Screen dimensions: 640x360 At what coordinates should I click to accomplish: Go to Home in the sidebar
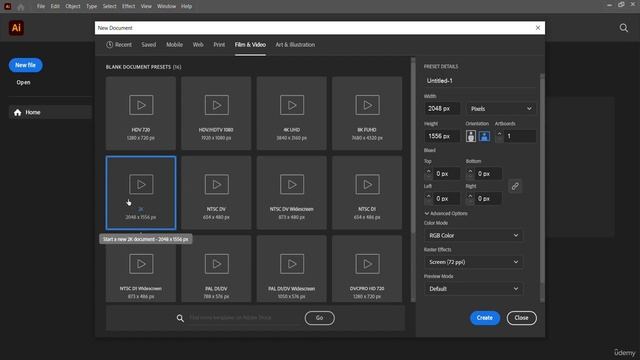click(x=50, y=112)
